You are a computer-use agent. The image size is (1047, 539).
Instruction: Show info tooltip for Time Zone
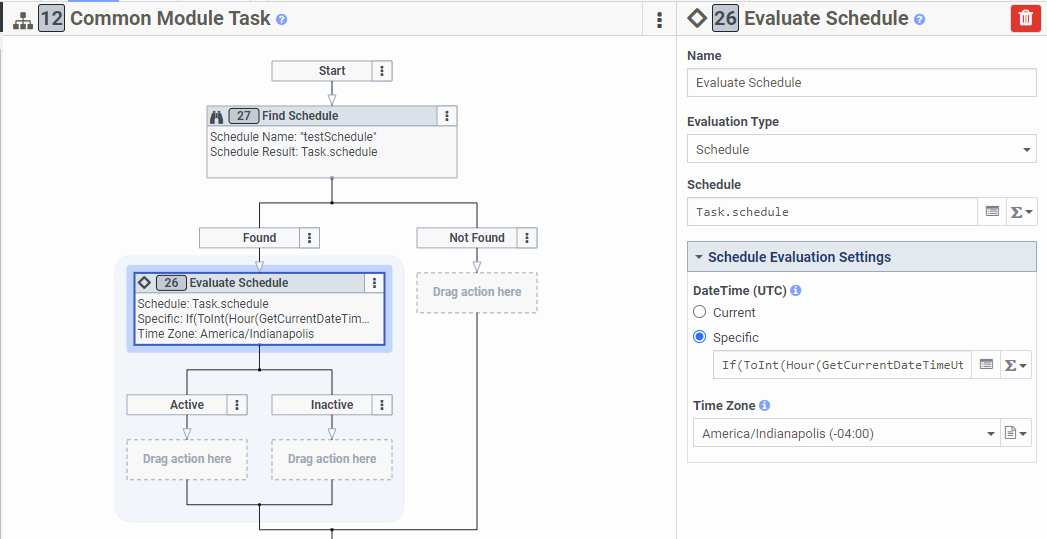point(765,405)
